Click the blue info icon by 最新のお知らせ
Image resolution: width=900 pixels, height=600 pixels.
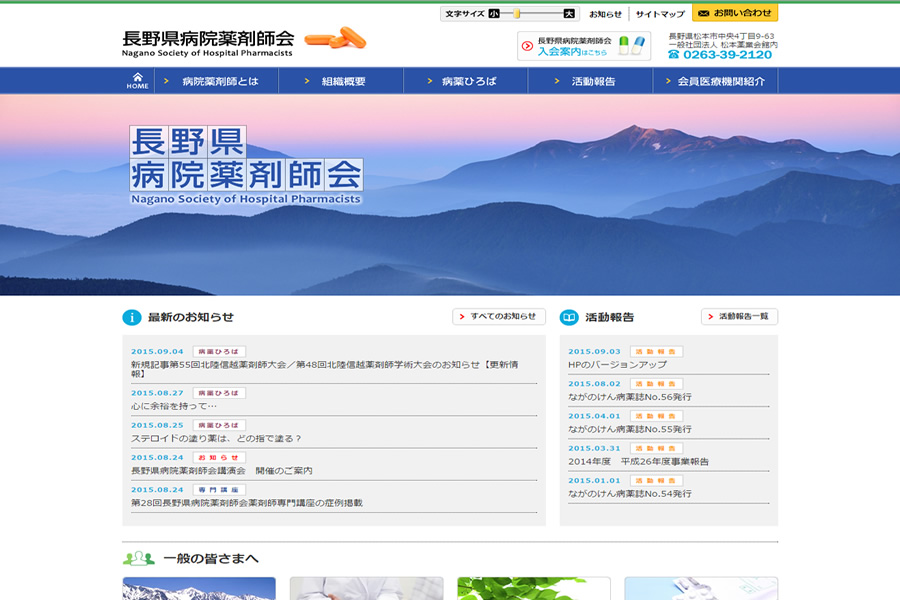click(131, 317)
